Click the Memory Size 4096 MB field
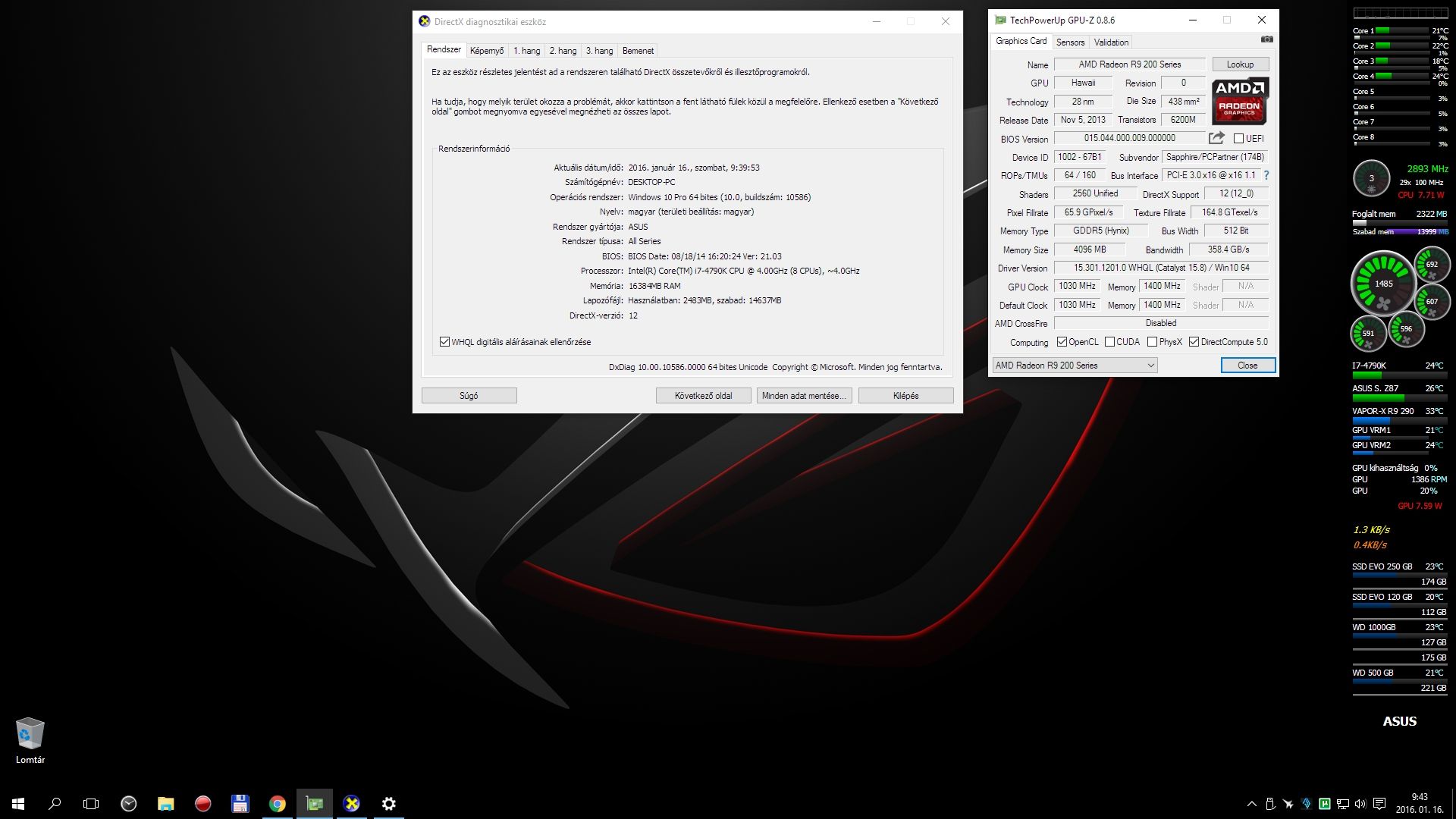 click(x=1089, y=249)
